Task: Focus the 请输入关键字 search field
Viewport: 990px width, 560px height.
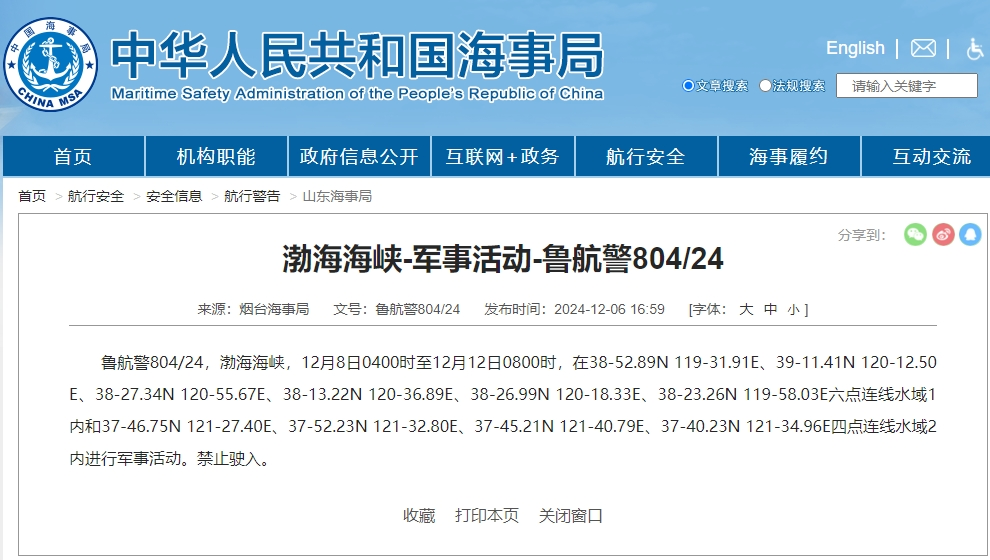Action: pos(907,86)
